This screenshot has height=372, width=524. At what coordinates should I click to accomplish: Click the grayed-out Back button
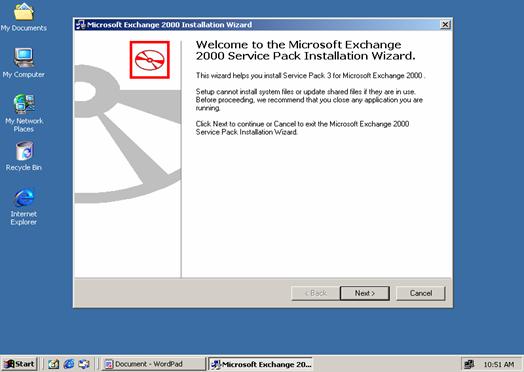(x=315, y=293)
